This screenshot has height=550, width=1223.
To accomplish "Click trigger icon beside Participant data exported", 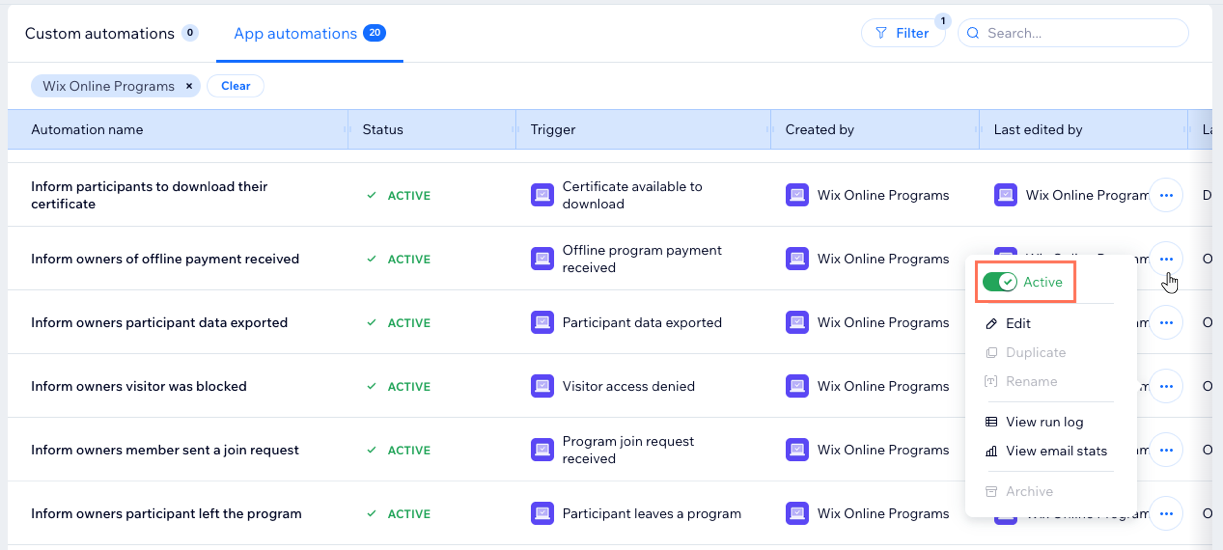I will click(542, 322).
